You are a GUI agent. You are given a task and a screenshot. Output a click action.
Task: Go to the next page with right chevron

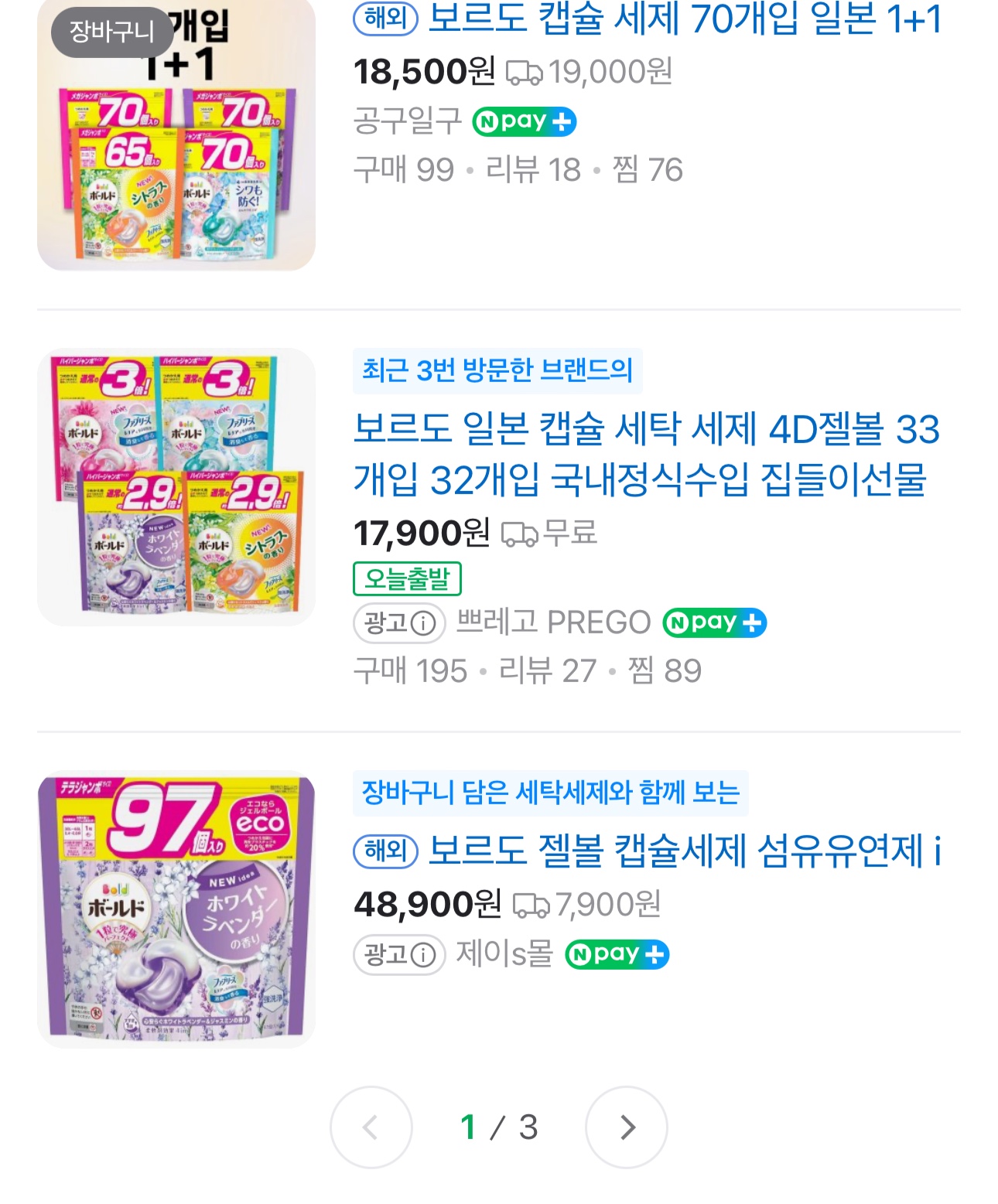tap(627, 1127)
